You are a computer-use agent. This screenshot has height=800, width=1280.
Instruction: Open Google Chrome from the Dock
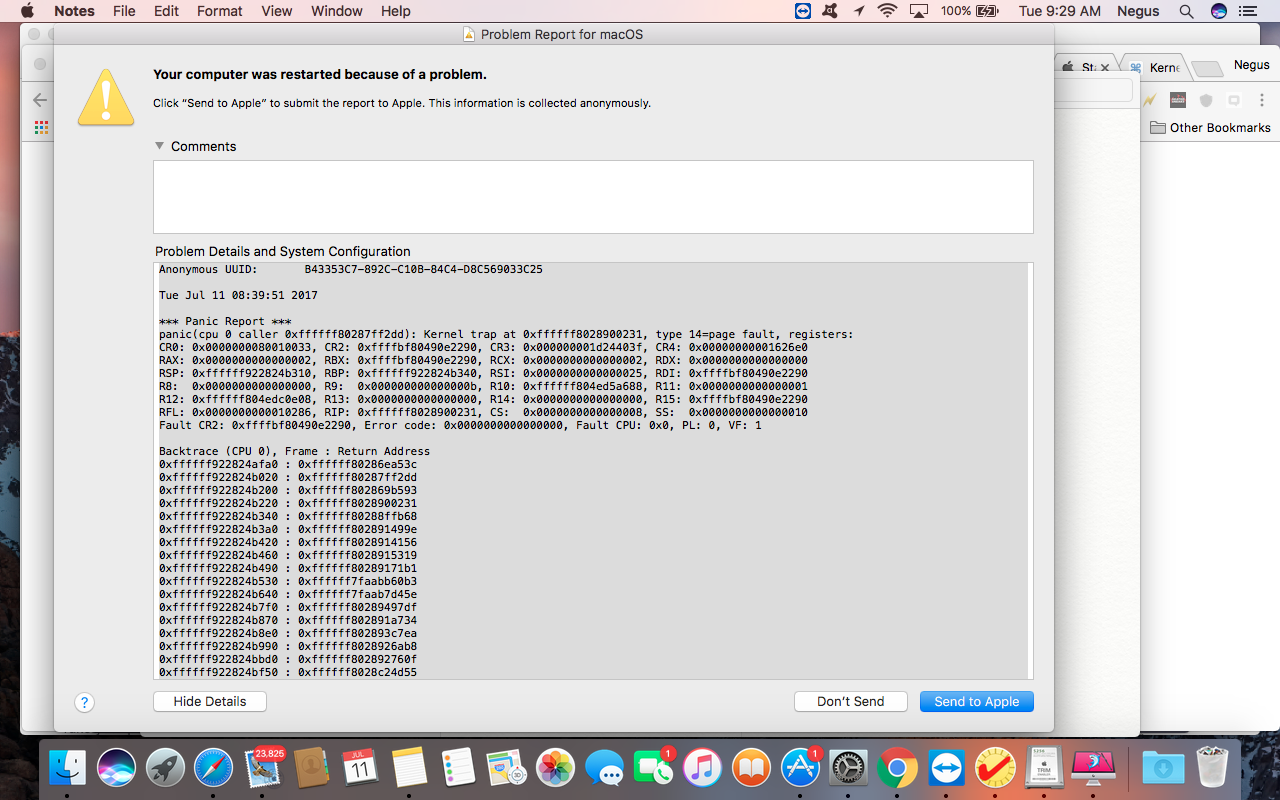pyautogui.click(x=897, y=768)
